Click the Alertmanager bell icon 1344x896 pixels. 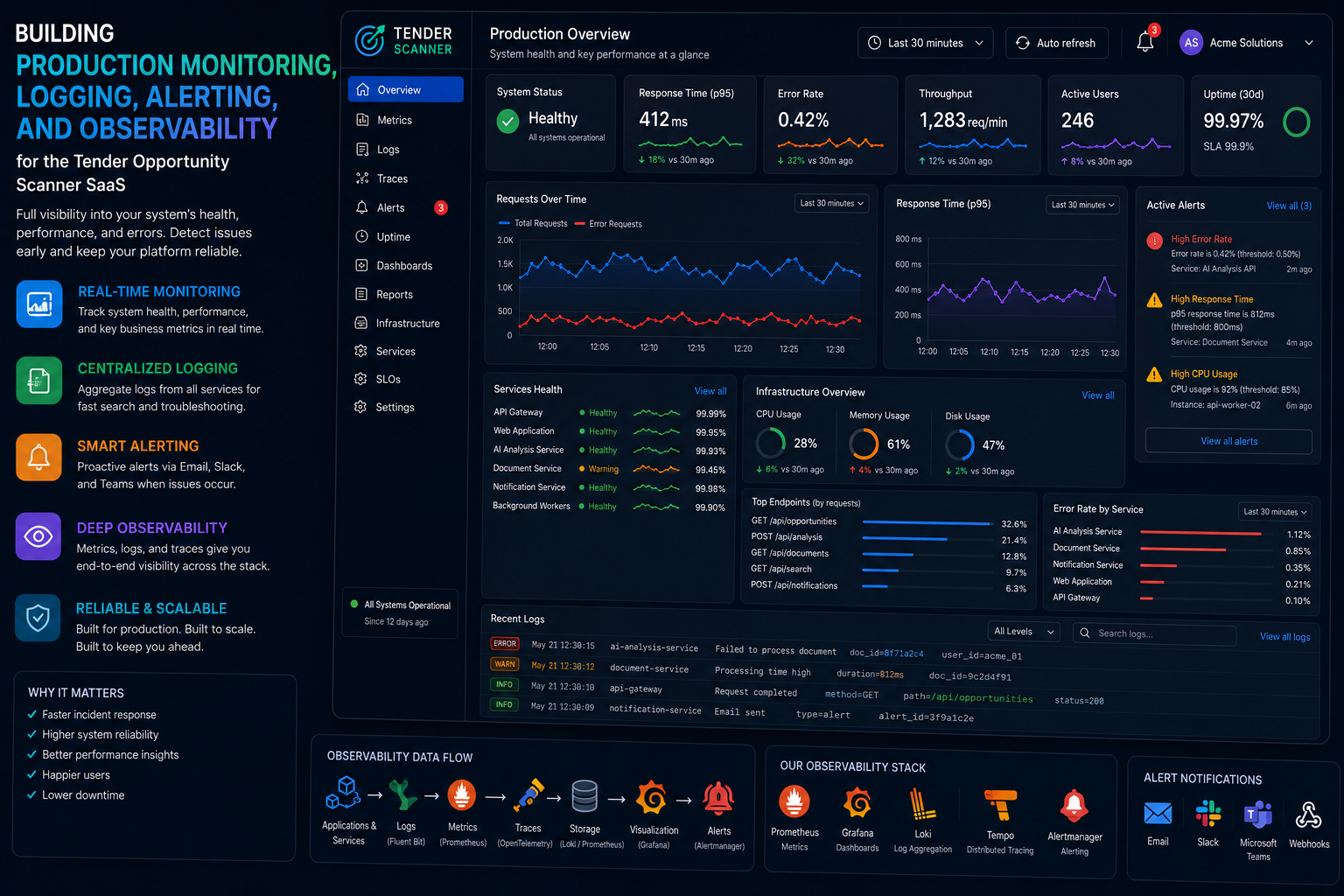click(1074, 806)
